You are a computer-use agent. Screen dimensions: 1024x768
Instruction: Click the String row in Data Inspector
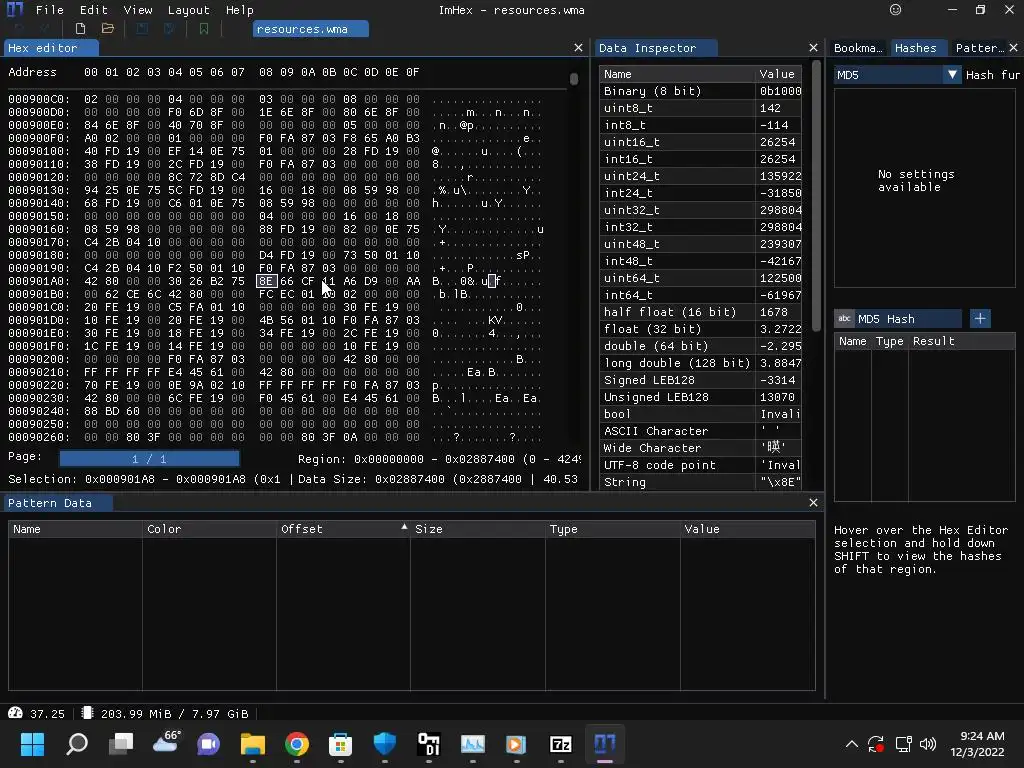coord(700,481)
